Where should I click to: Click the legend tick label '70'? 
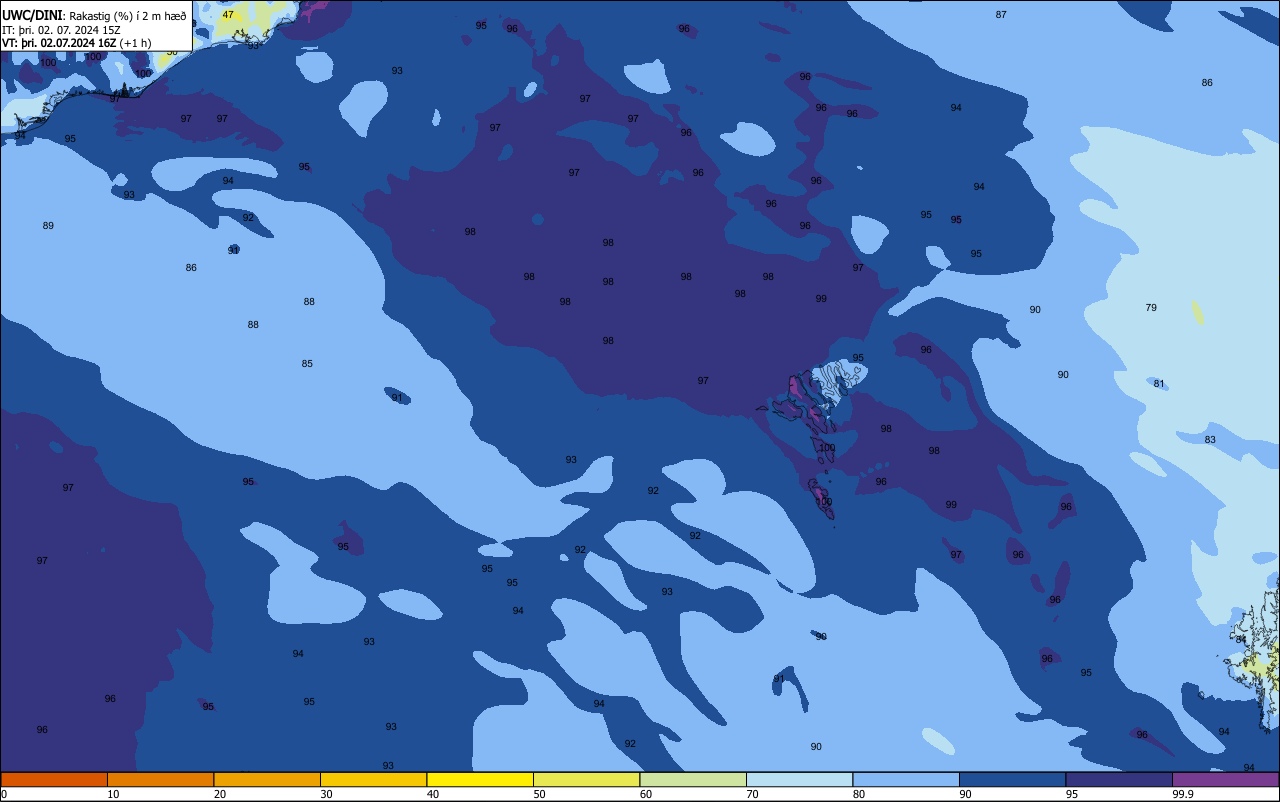point(752,794)
